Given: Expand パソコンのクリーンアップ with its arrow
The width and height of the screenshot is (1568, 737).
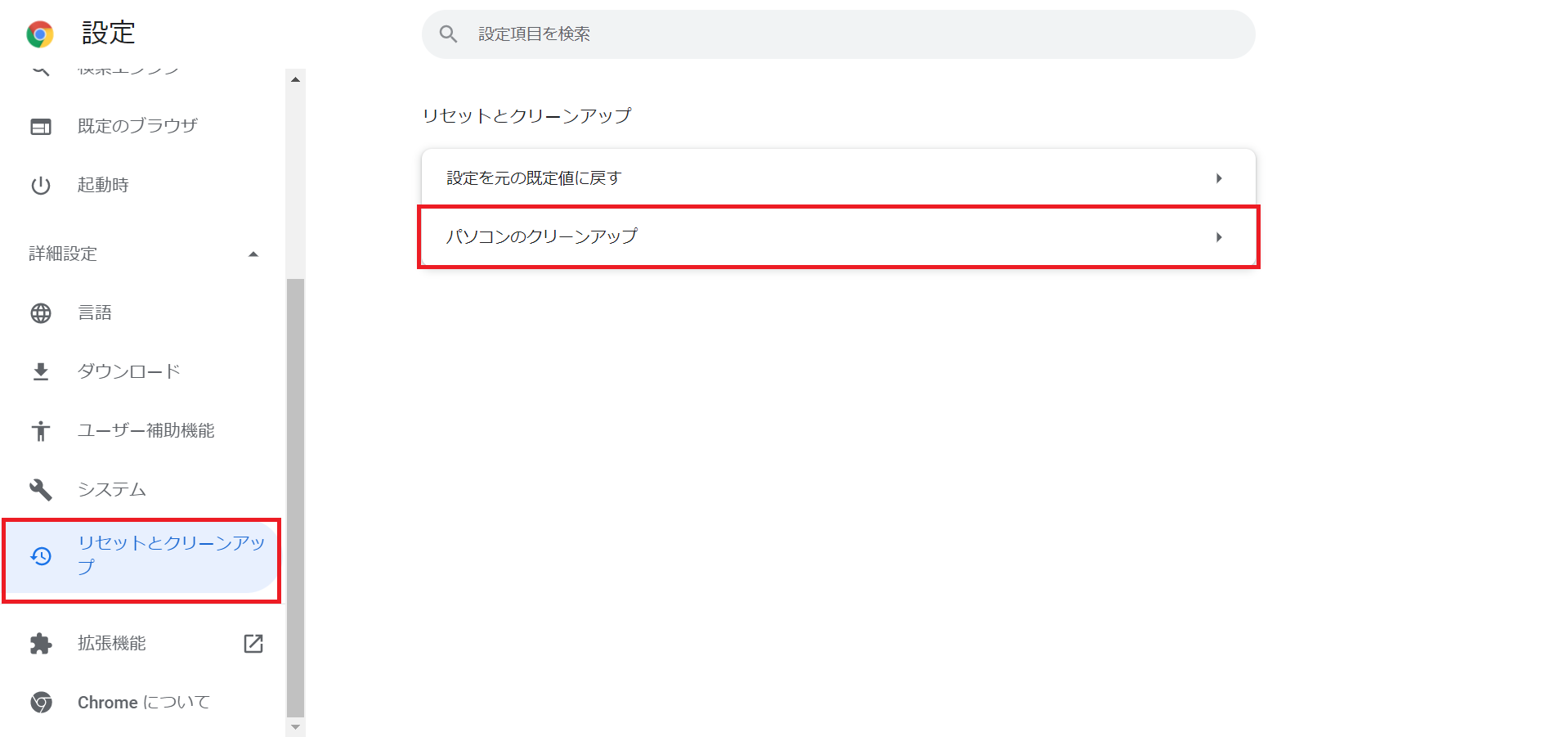Looking at the screenshot, I should coord(1220,237).
